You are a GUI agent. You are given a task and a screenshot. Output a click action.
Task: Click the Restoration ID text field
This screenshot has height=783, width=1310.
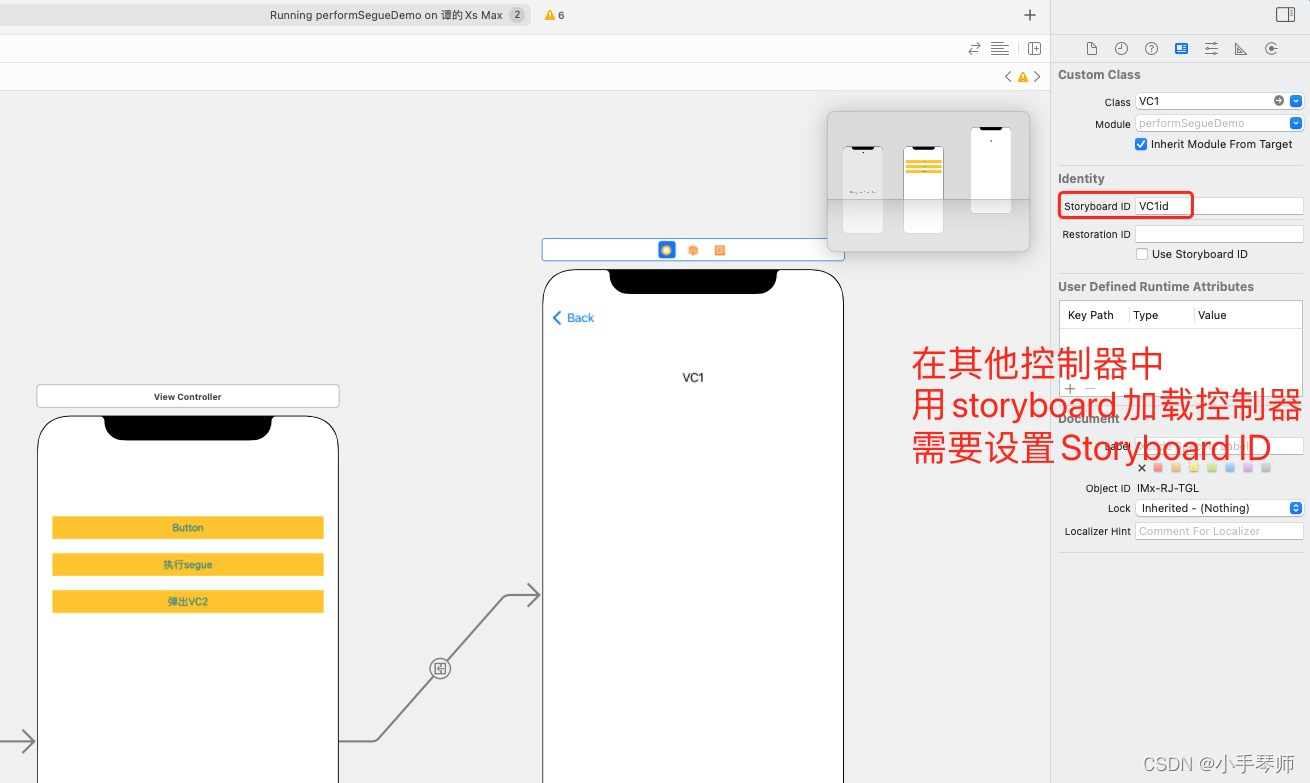[x=1220, y=234]
